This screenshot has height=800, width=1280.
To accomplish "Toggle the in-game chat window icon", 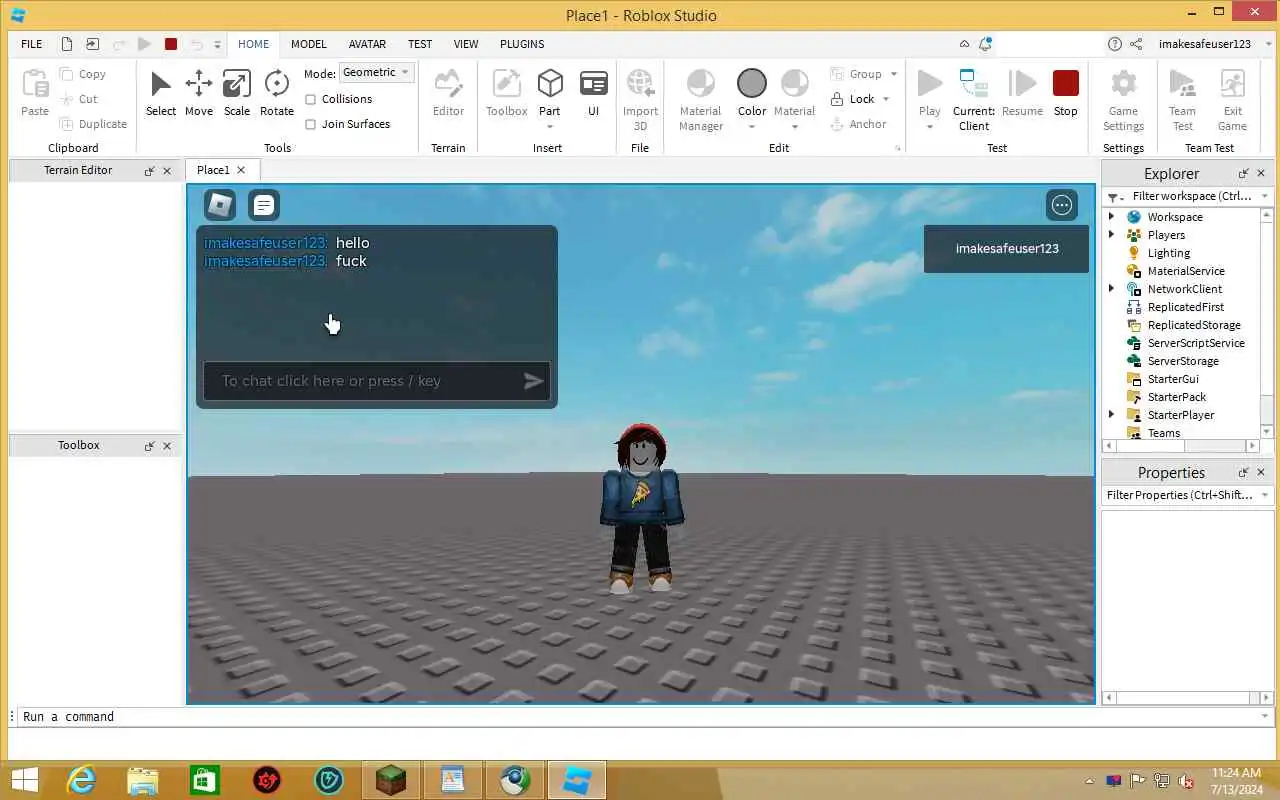I will 264,205.
